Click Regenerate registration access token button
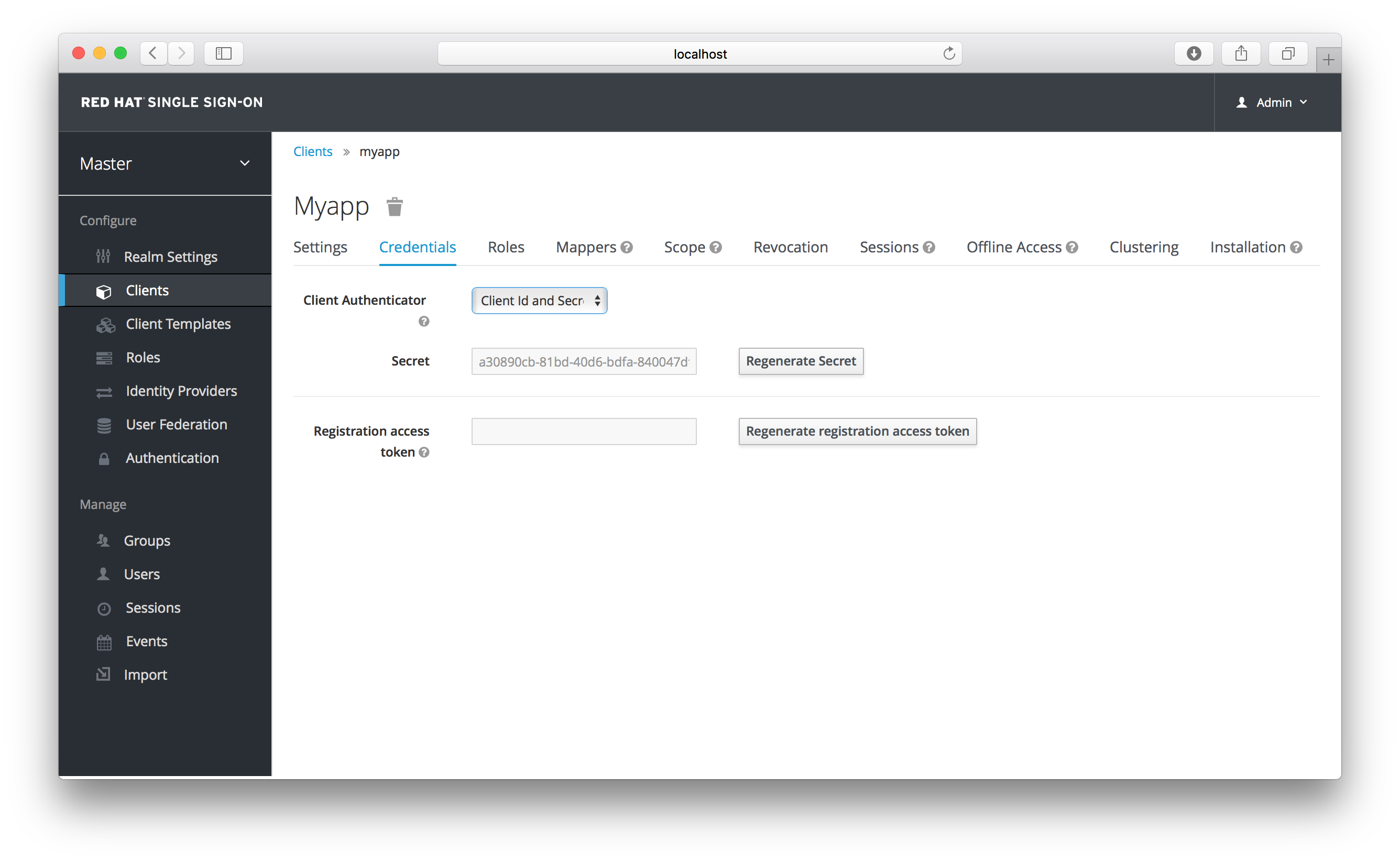The width and height of the screenshot is (1400, 863). (857, 430)
